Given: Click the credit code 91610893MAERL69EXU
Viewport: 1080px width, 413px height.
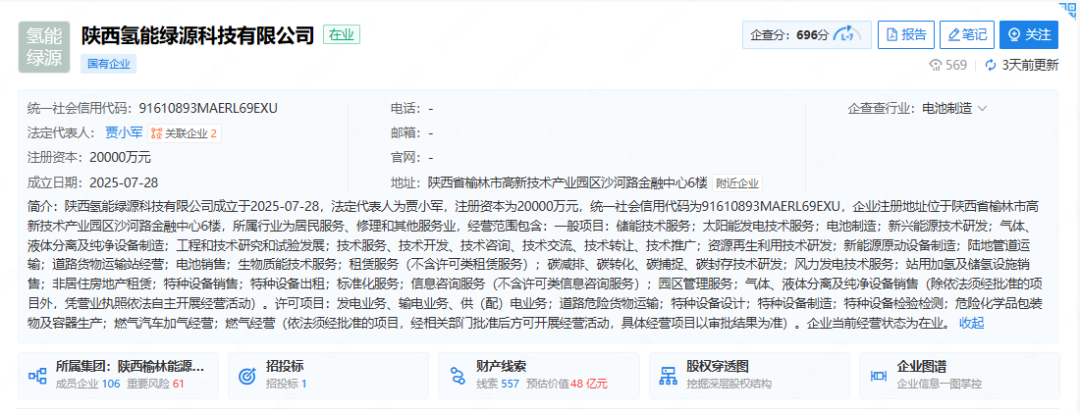Looking at the screenshot, I should [208, 108].
